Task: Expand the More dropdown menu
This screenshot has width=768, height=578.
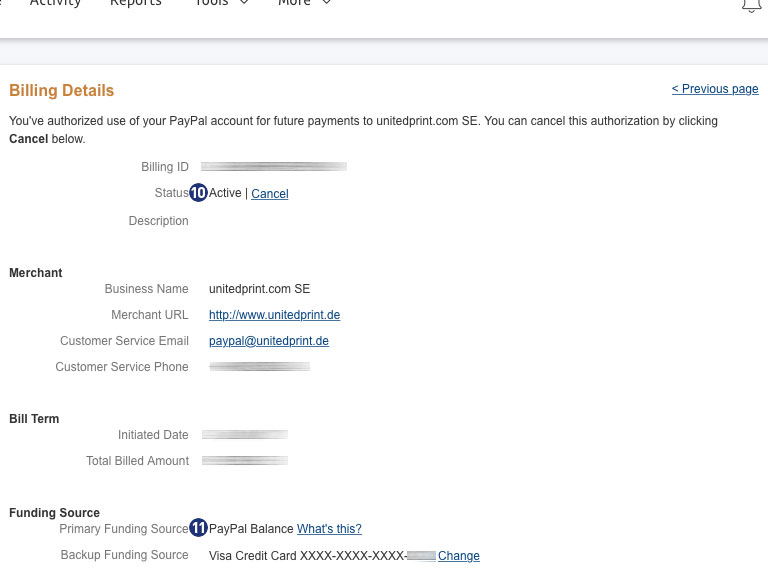Action: coord(304,4)
